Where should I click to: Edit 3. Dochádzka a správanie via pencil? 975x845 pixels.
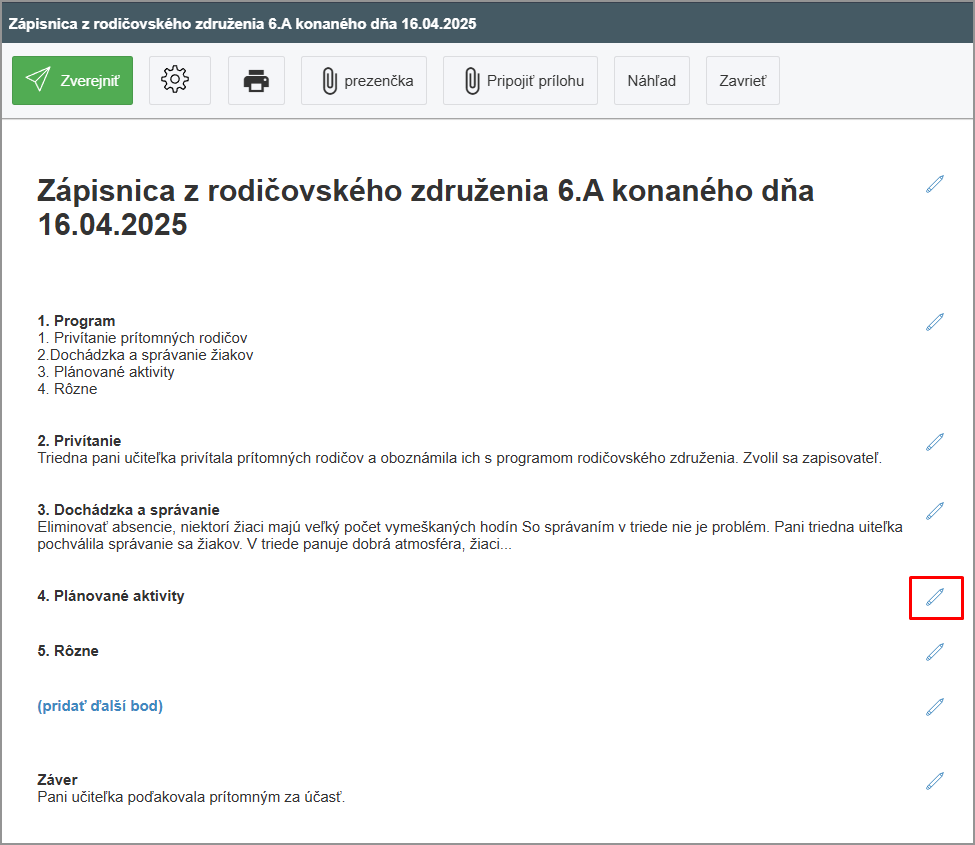pyautogui.click(x=935, y=511)
